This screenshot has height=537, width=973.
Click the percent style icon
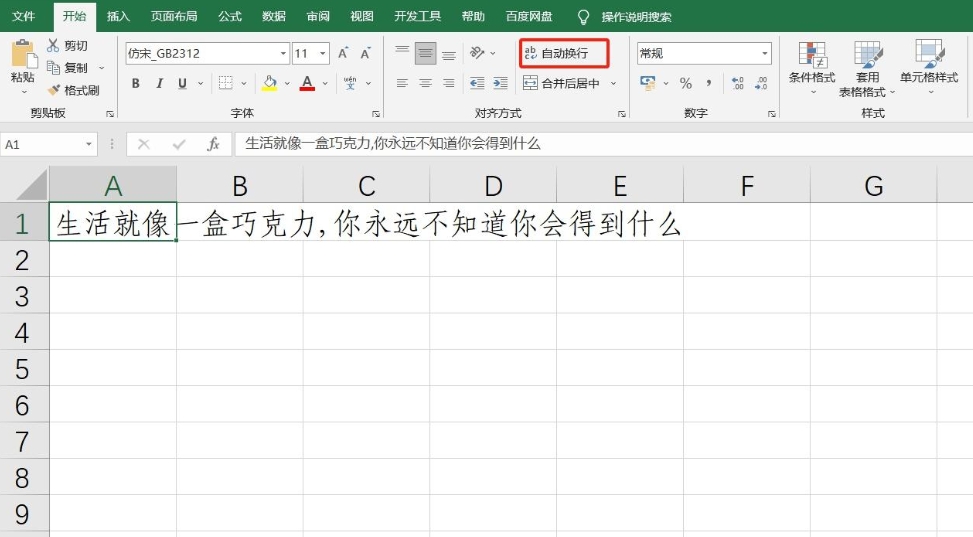686,83
